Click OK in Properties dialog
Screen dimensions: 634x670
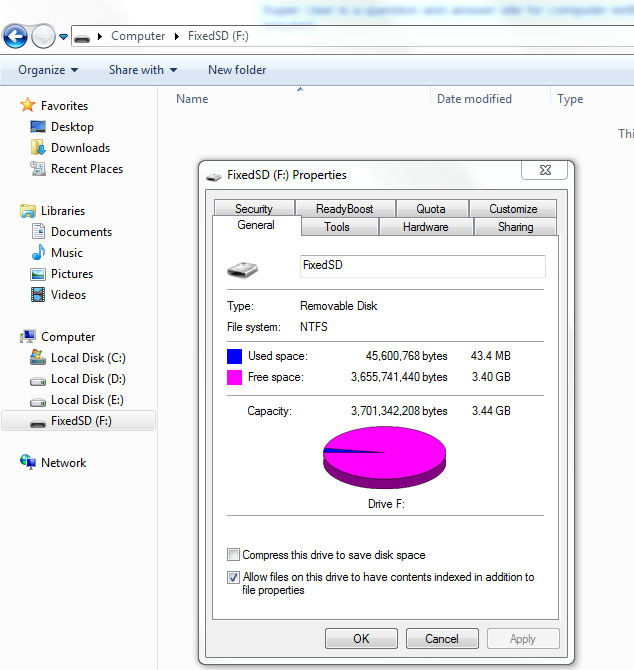click(361, 638)
